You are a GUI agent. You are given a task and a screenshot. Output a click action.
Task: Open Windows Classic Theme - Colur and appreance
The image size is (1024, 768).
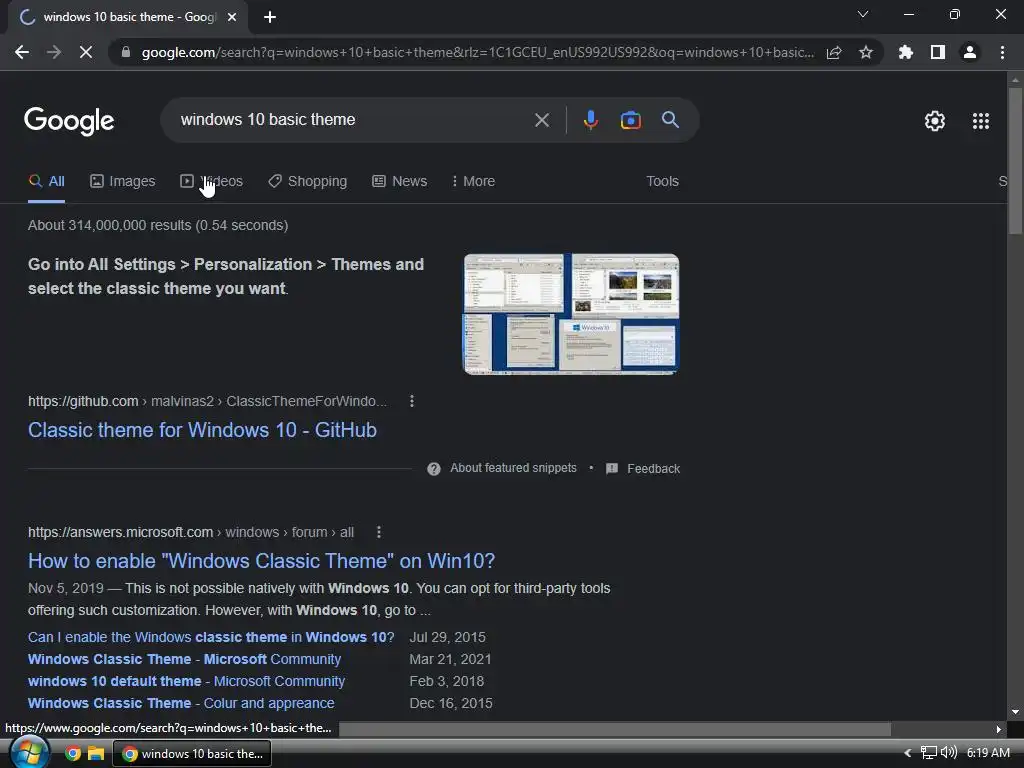click(182, 703)
